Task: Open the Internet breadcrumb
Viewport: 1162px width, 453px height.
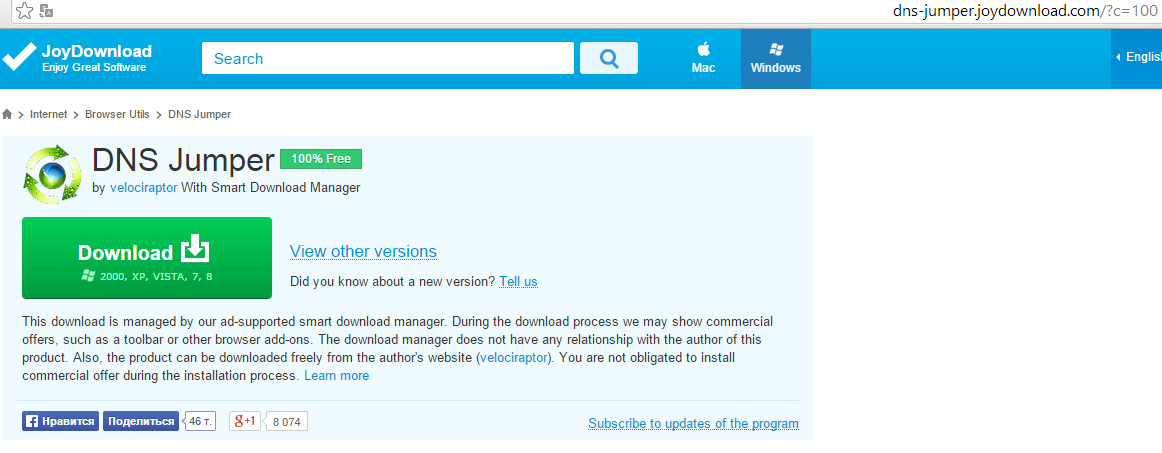Action: (x=48, y=114)
